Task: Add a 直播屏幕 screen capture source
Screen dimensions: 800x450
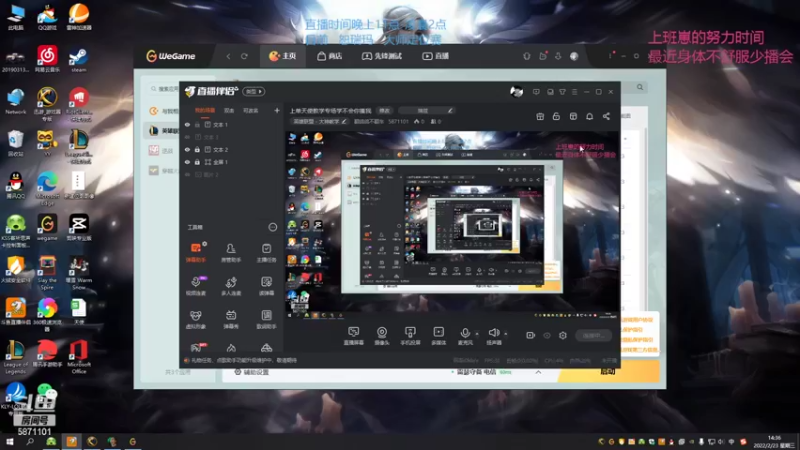Action: click(x=353, y=336)
